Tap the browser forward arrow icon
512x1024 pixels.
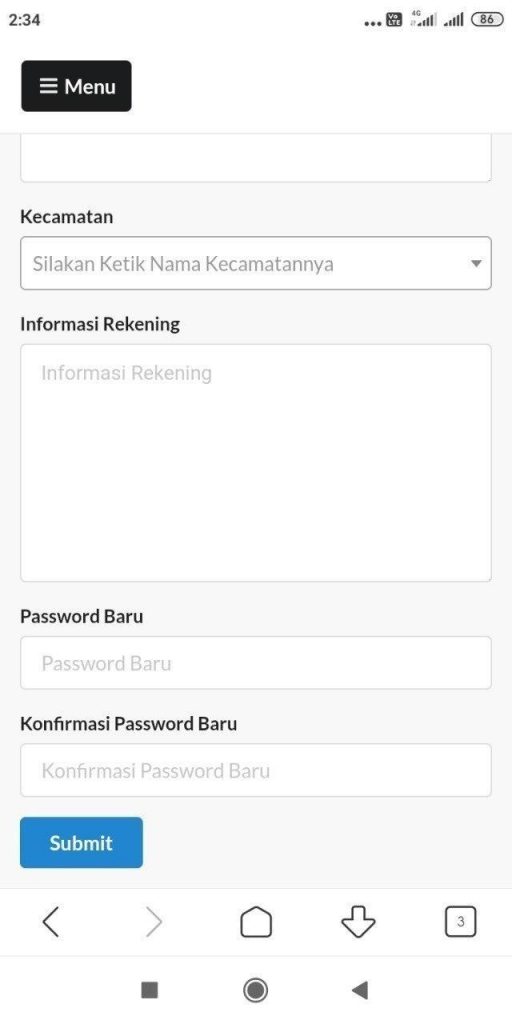coord(153,922)
